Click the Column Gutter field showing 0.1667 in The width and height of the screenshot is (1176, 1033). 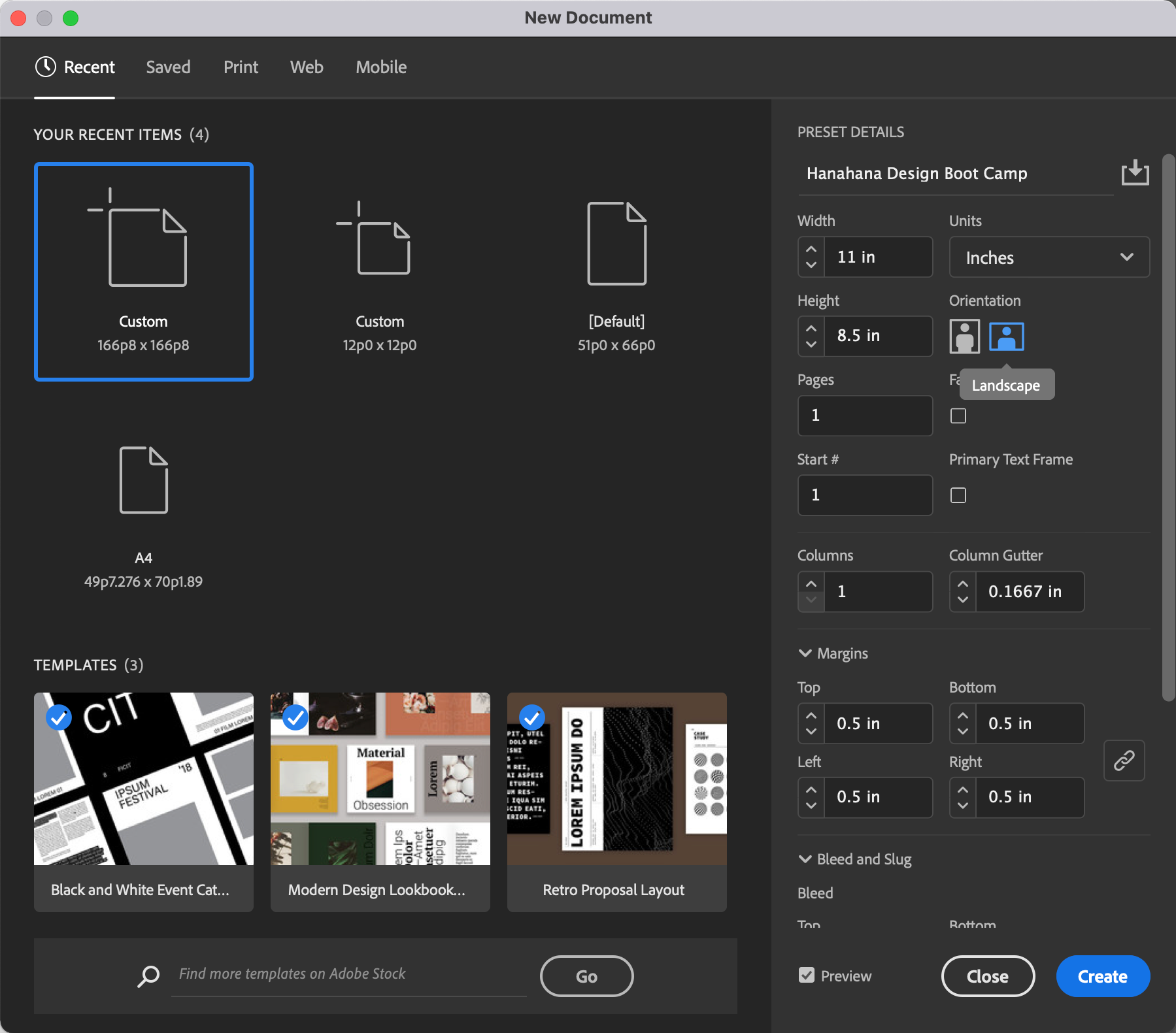pyautogui.click(x=1030, y=591)
